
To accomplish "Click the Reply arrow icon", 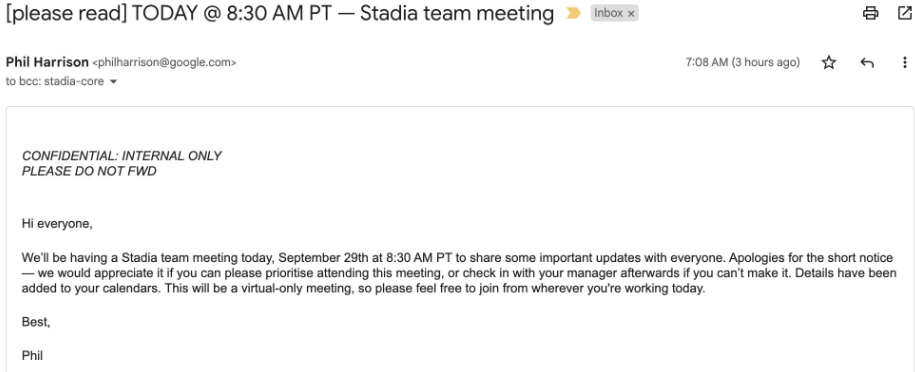I will click(867, 62).
